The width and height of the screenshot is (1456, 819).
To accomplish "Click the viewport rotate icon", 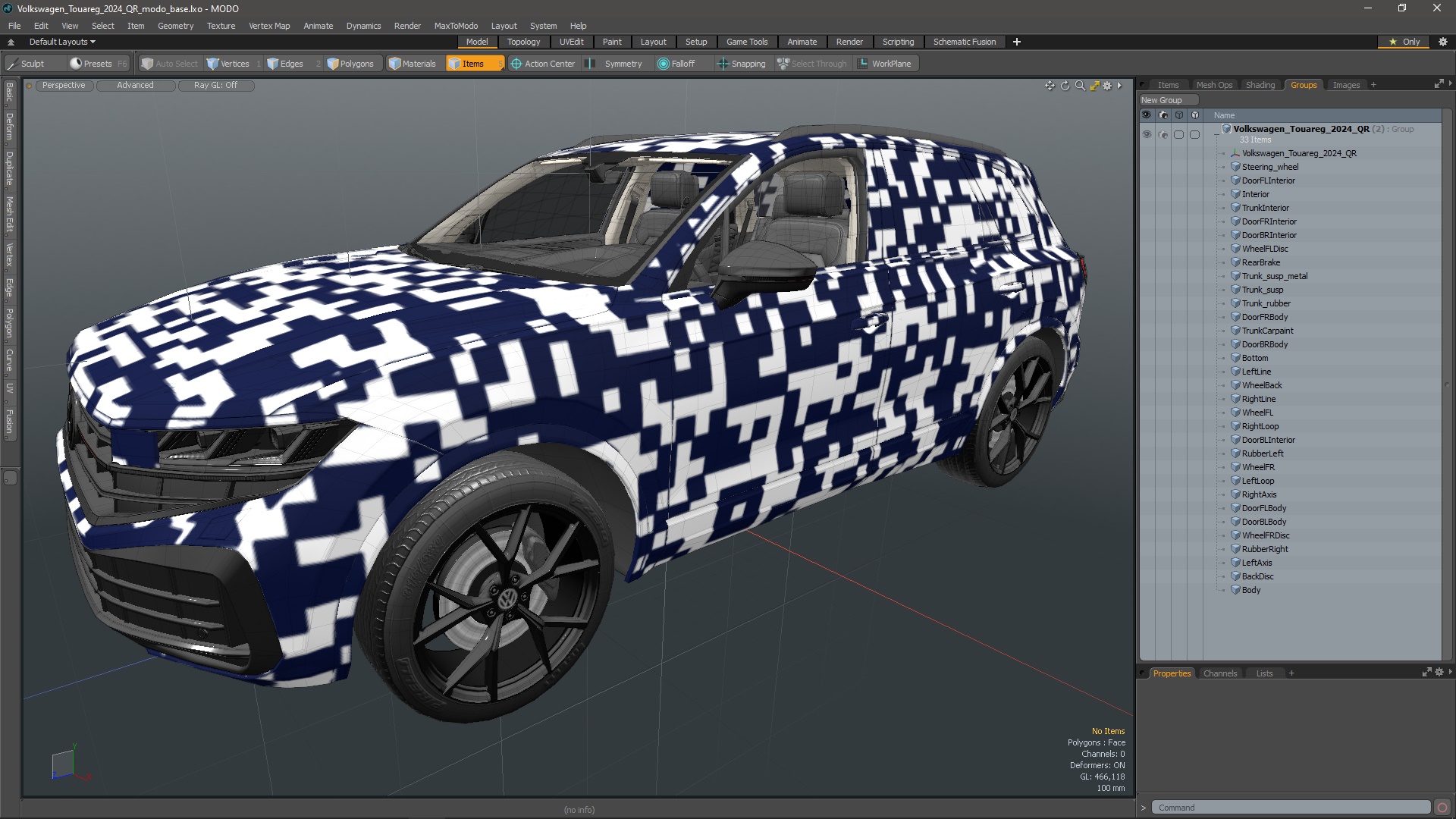I will [x=1065, y=86].
